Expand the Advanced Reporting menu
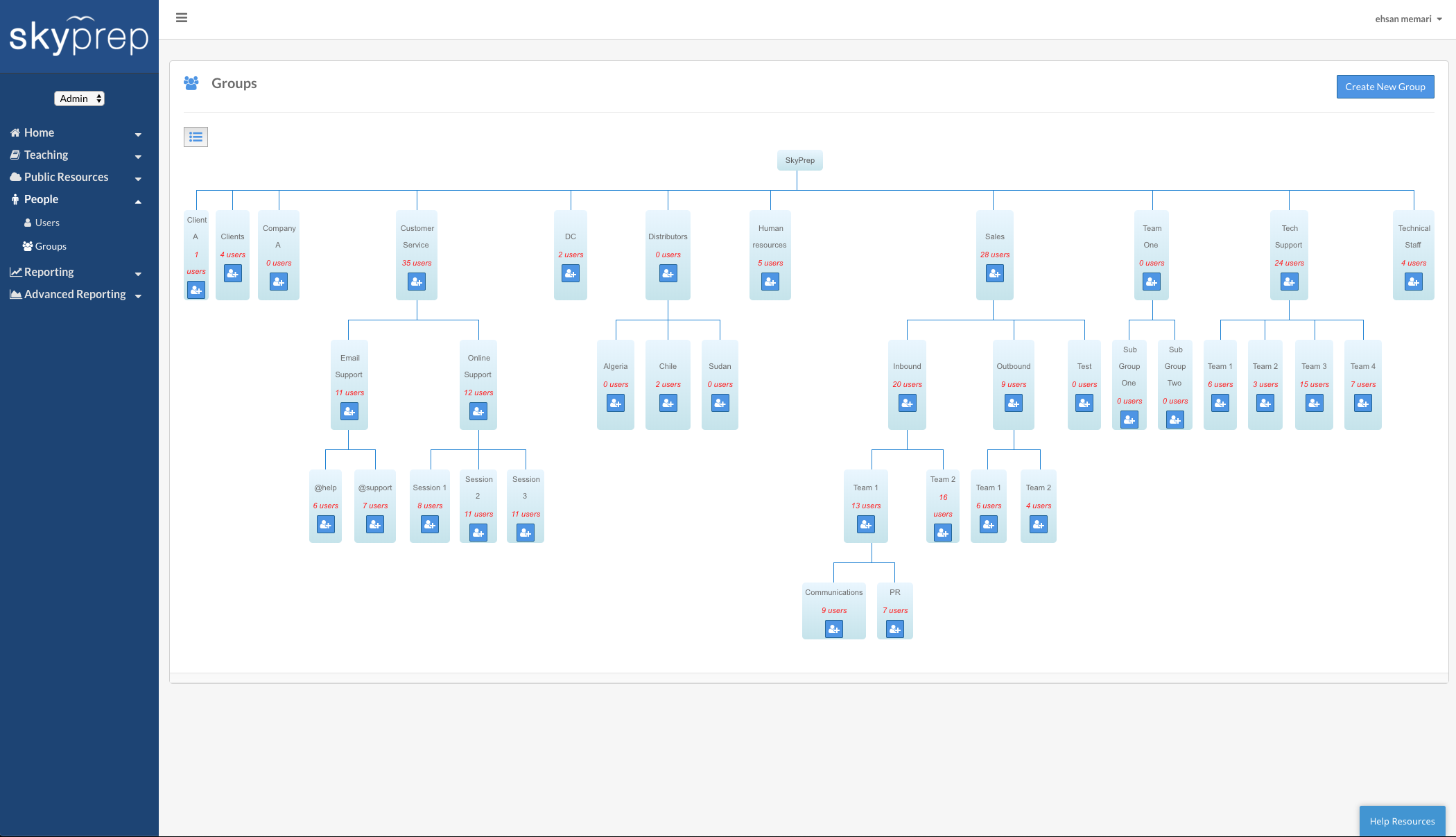This screenshot has width=1456, height=837. pos(75,295)
